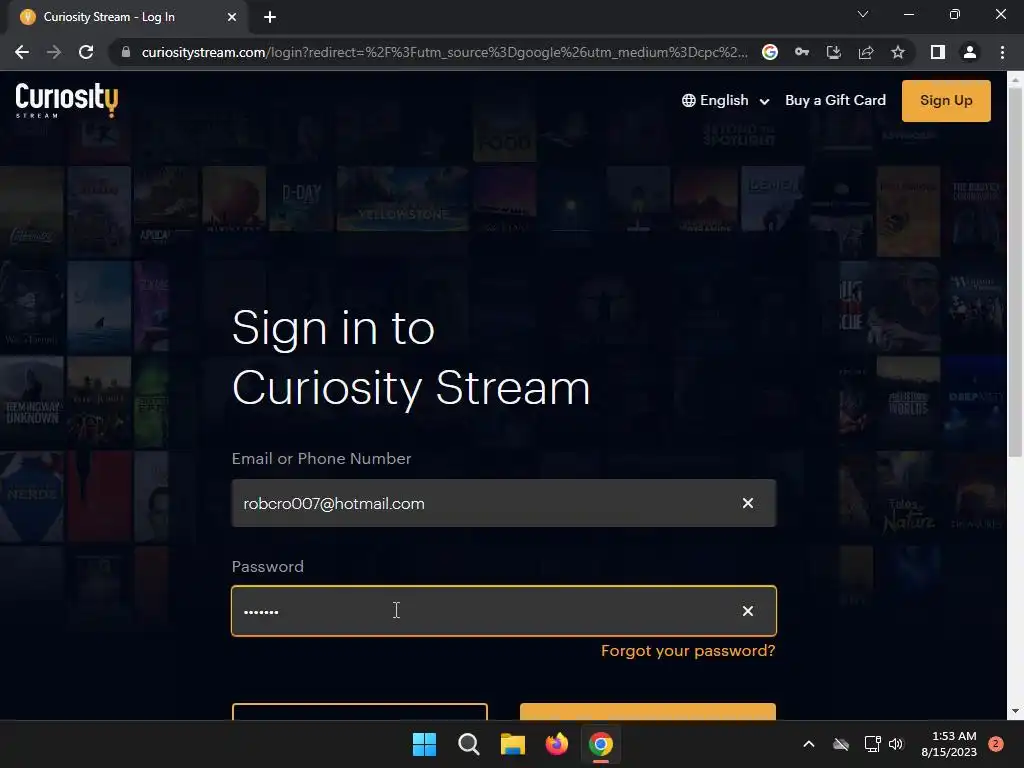The image size is (1024, 768).
Task: Open a new browser tab
Action: 270,17
